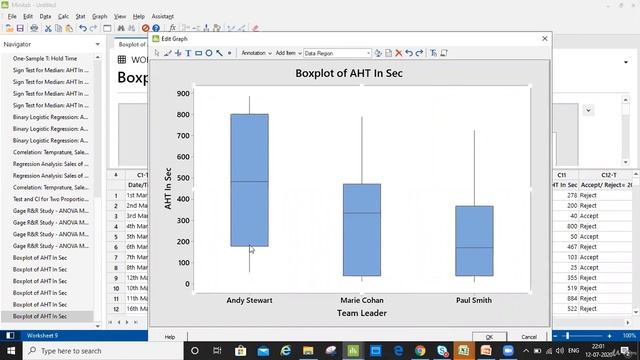The height and width of the screenshot is (360, 640).
Task: Select the graph title Boxplot of AHT In Sec
Action: pos(349,73)
